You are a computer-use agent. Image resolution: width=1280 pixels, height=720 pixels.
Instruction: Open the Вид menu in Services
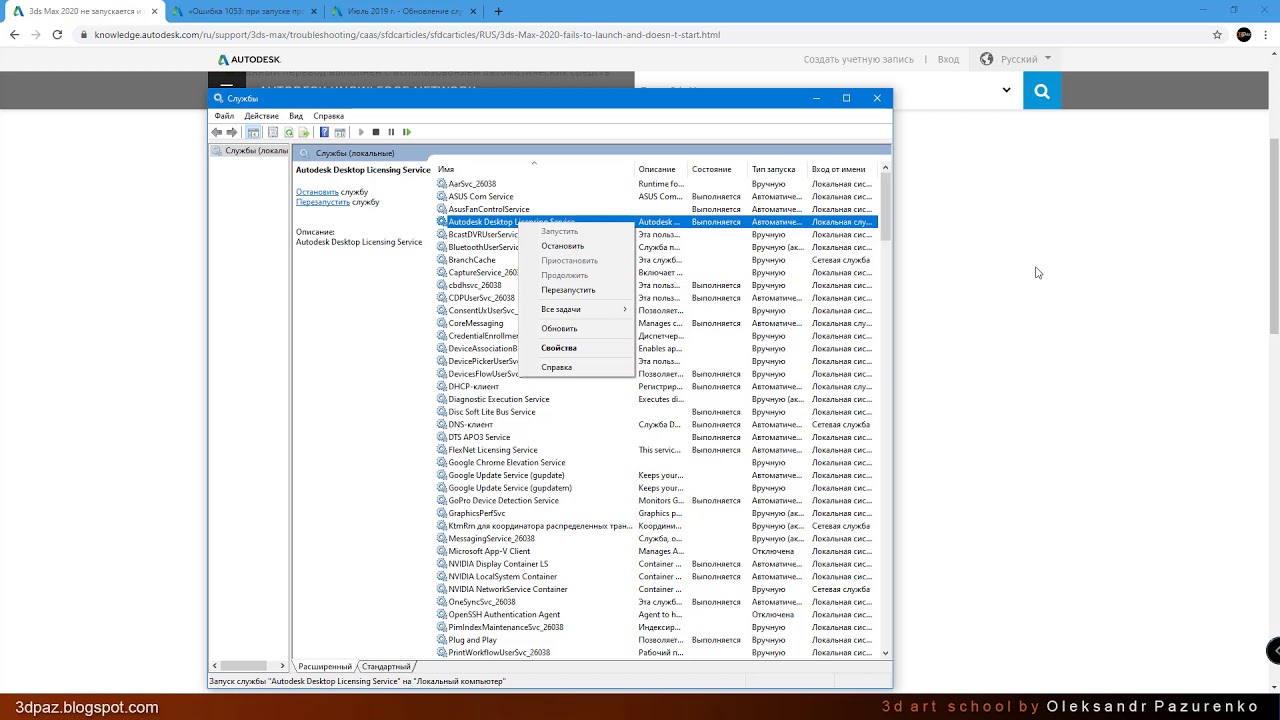coord(296,116)
